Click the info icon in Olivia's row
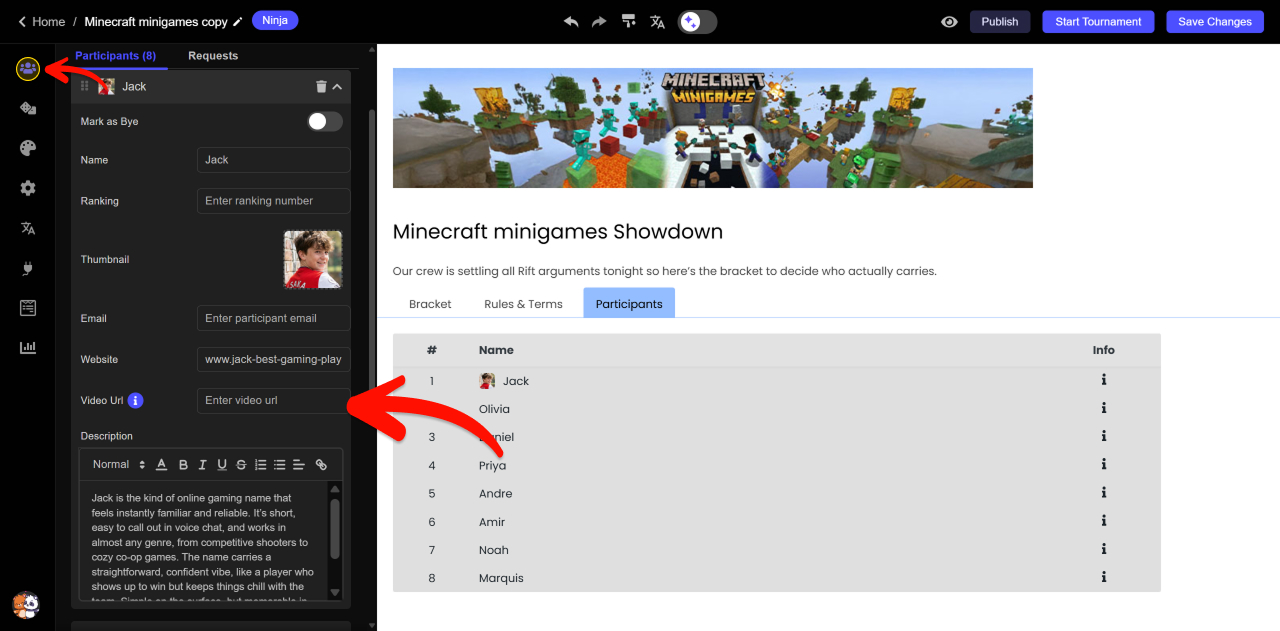This screenshot has height=631, width=1280. pos(1103,408)
